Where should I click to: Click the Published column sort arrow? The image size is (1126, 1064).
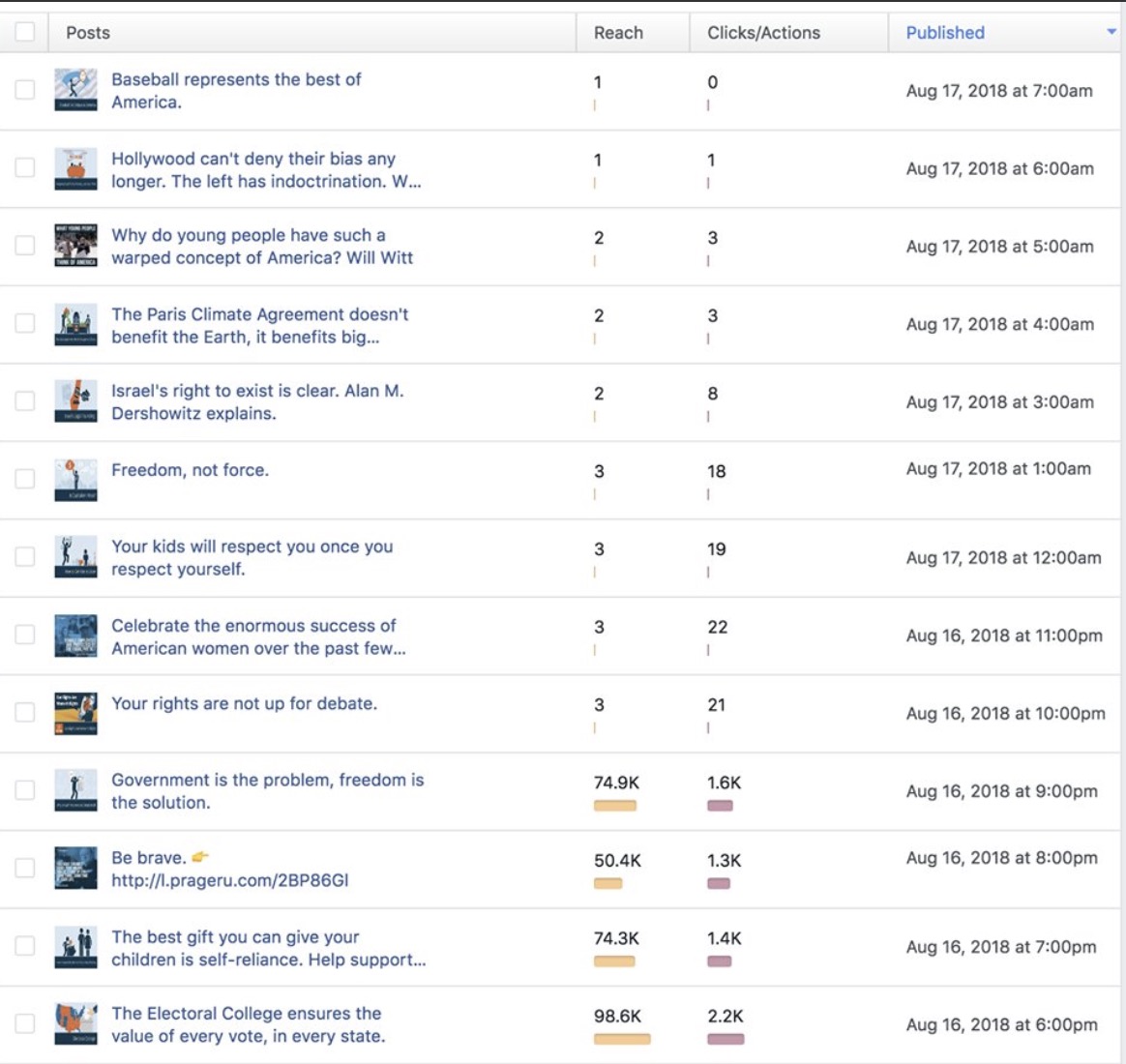click(1111, 33)
